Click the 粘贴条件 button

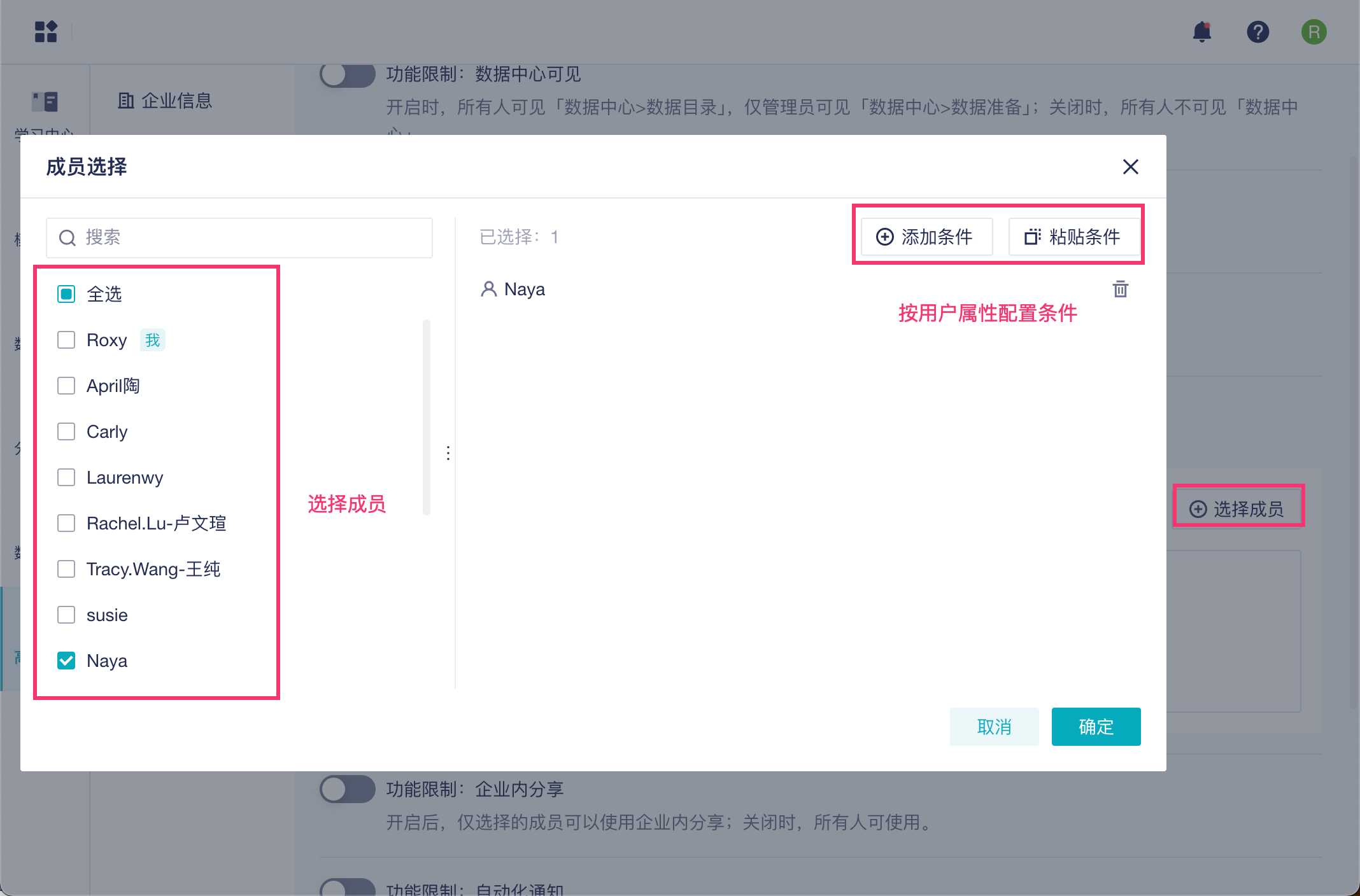(1073, 237)
